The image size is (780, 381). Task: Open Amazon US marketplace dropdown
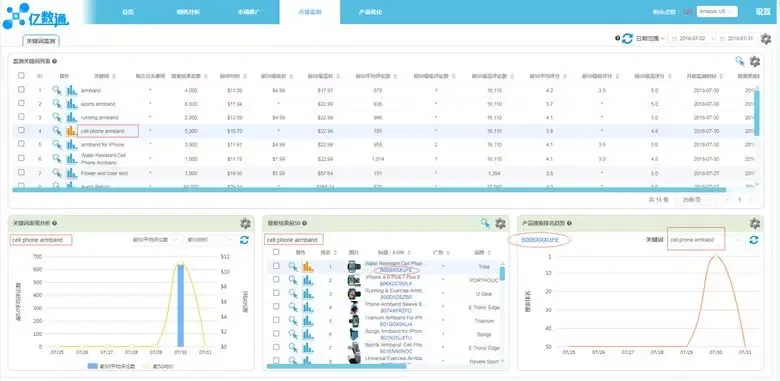pyautogui.click(x=717, y=11)
